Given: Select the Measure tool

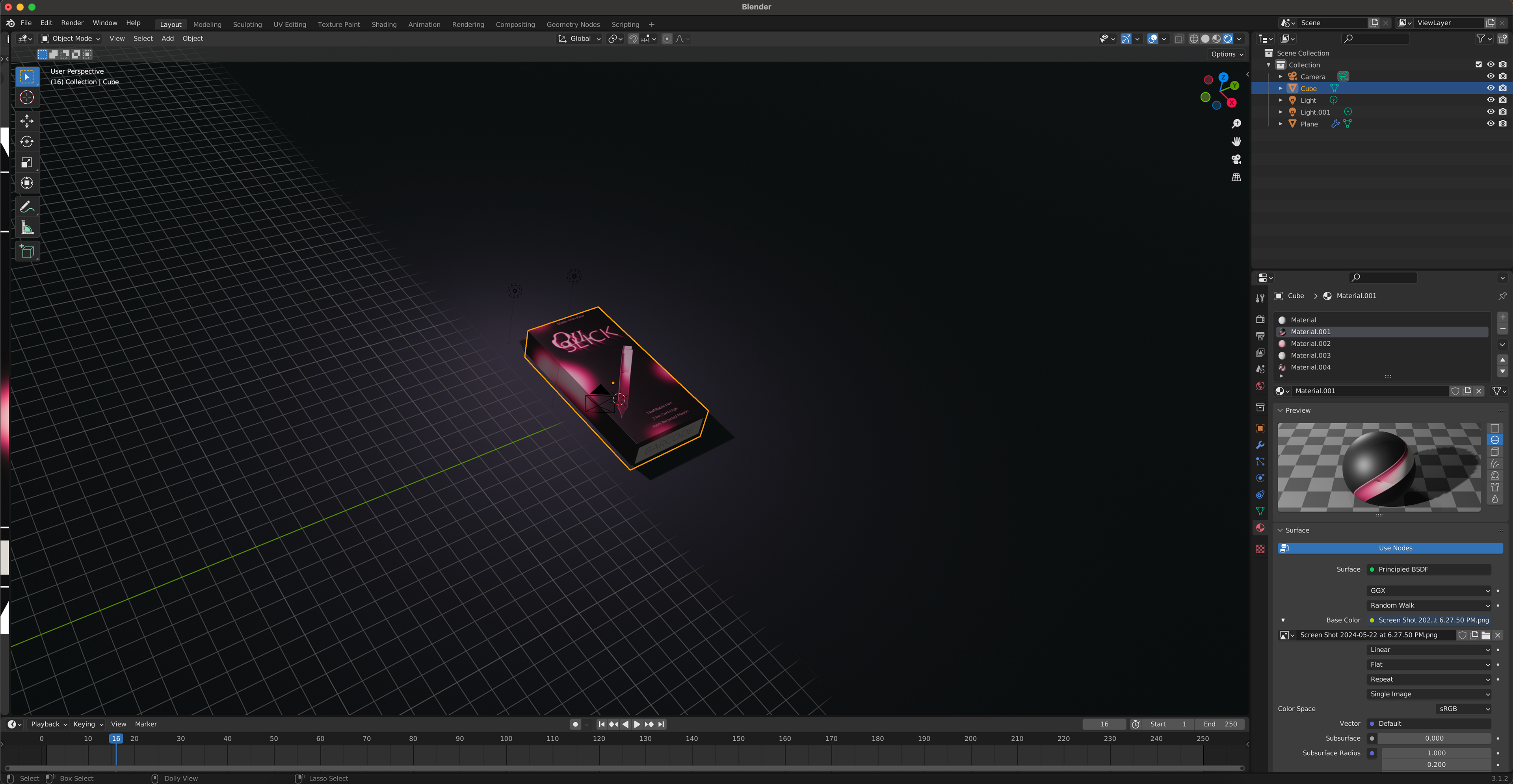Looking at the screenshot, I should tap(27, 228).
